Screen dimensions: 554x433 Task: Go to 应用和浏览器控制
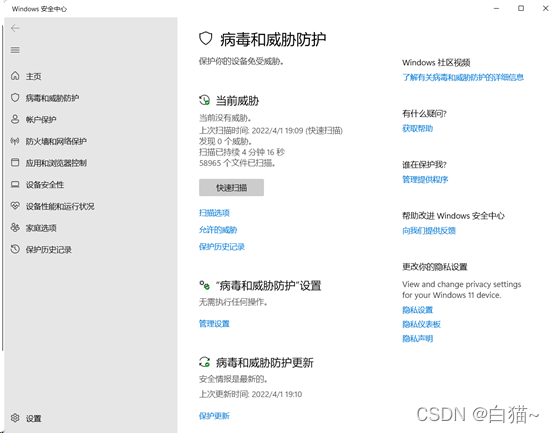(x=56, y=163)
